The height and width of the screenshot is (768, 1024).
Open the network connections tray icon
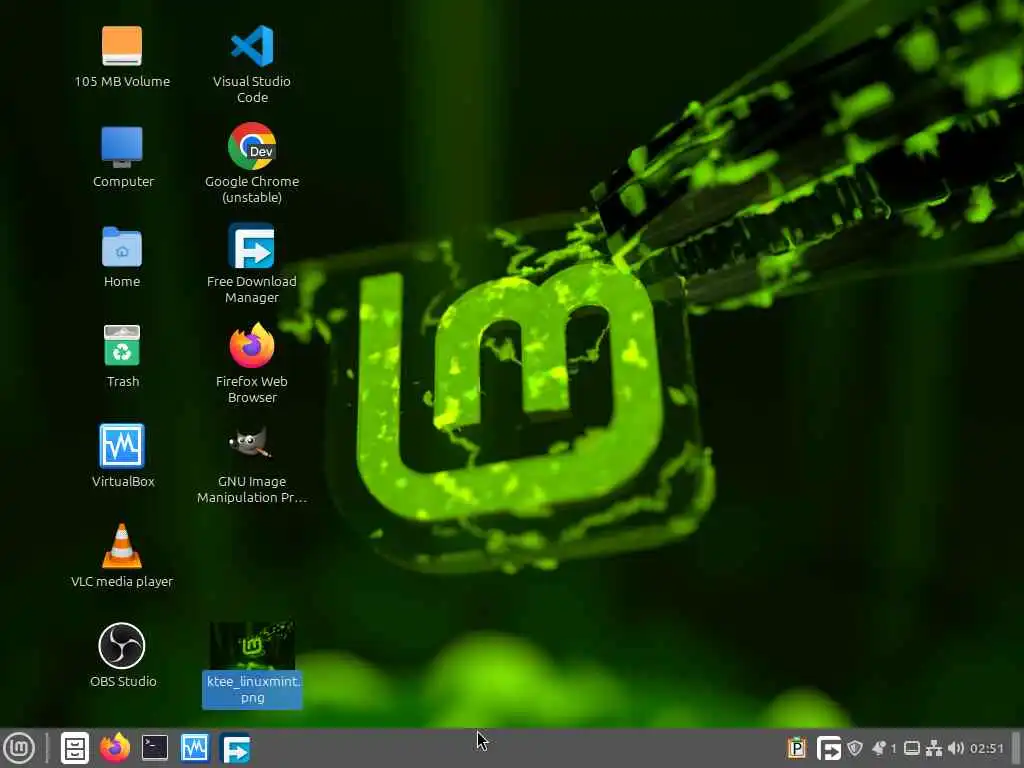934,748
